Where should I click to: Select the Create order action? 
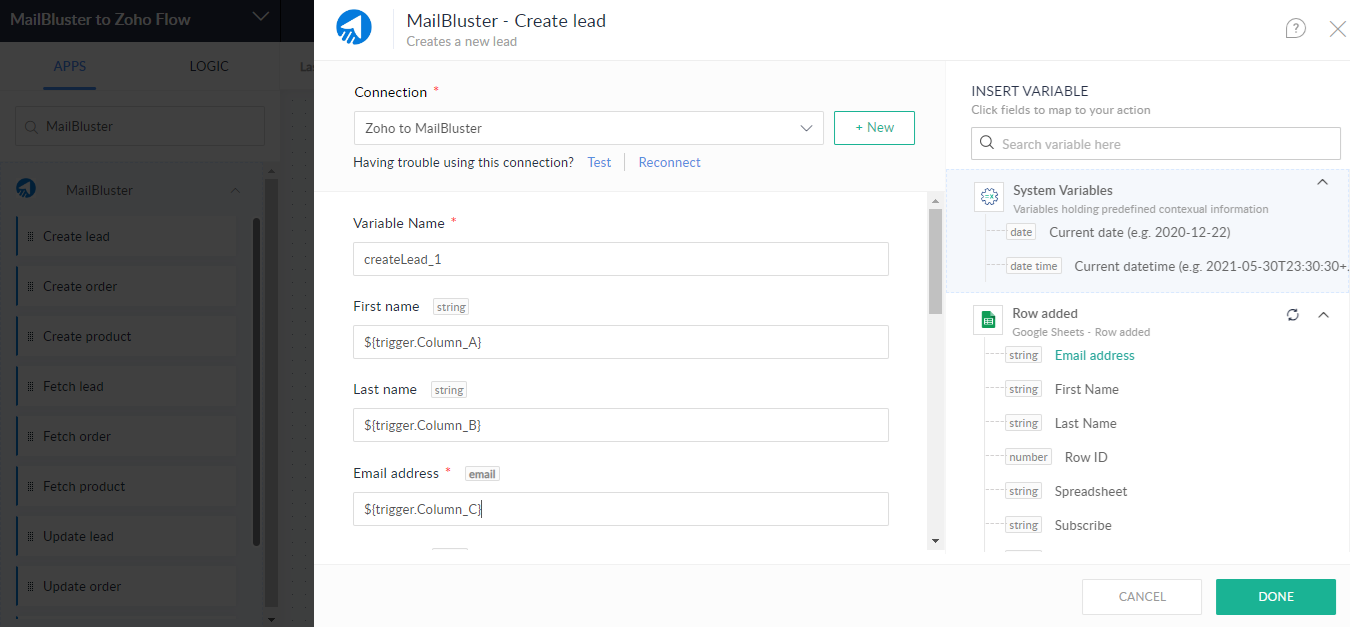[x=127, y=287]
